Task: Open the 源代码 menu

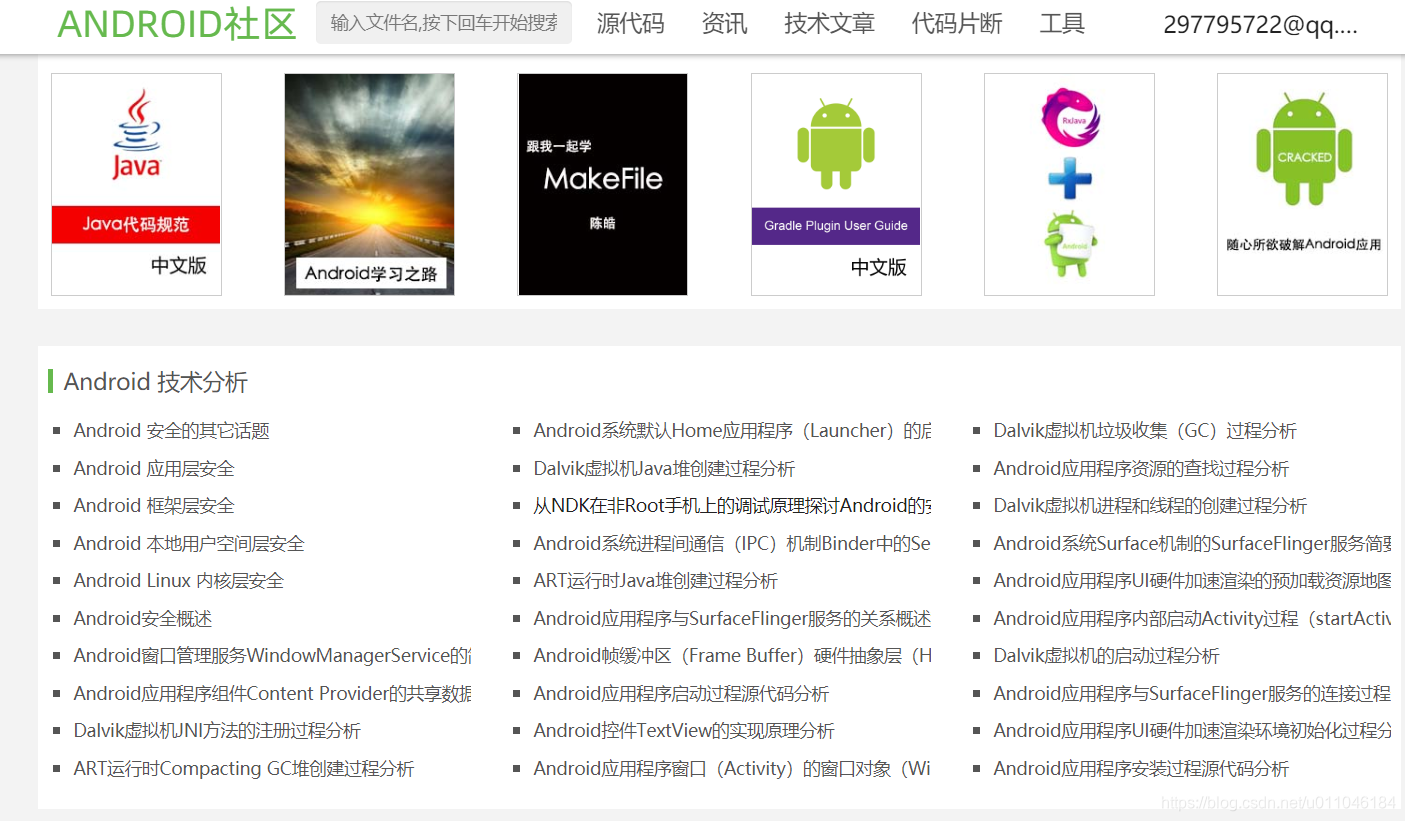Action: pos(630,24)
